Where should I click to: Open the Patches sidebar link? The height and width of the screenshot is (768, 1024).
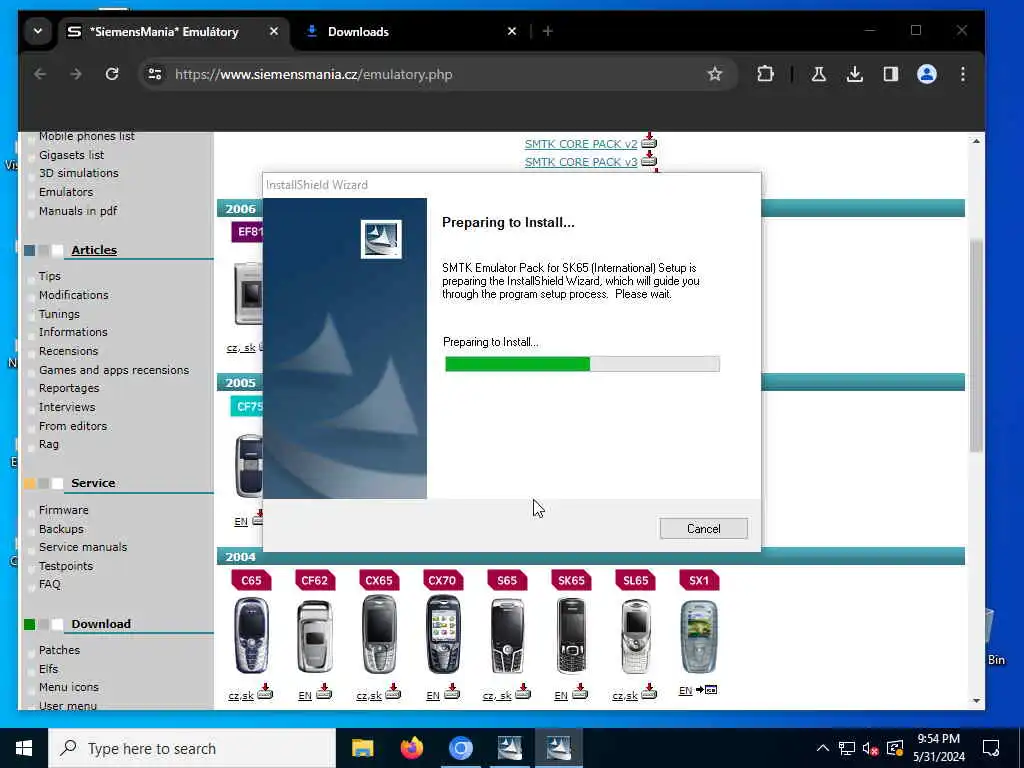(59, 650)
